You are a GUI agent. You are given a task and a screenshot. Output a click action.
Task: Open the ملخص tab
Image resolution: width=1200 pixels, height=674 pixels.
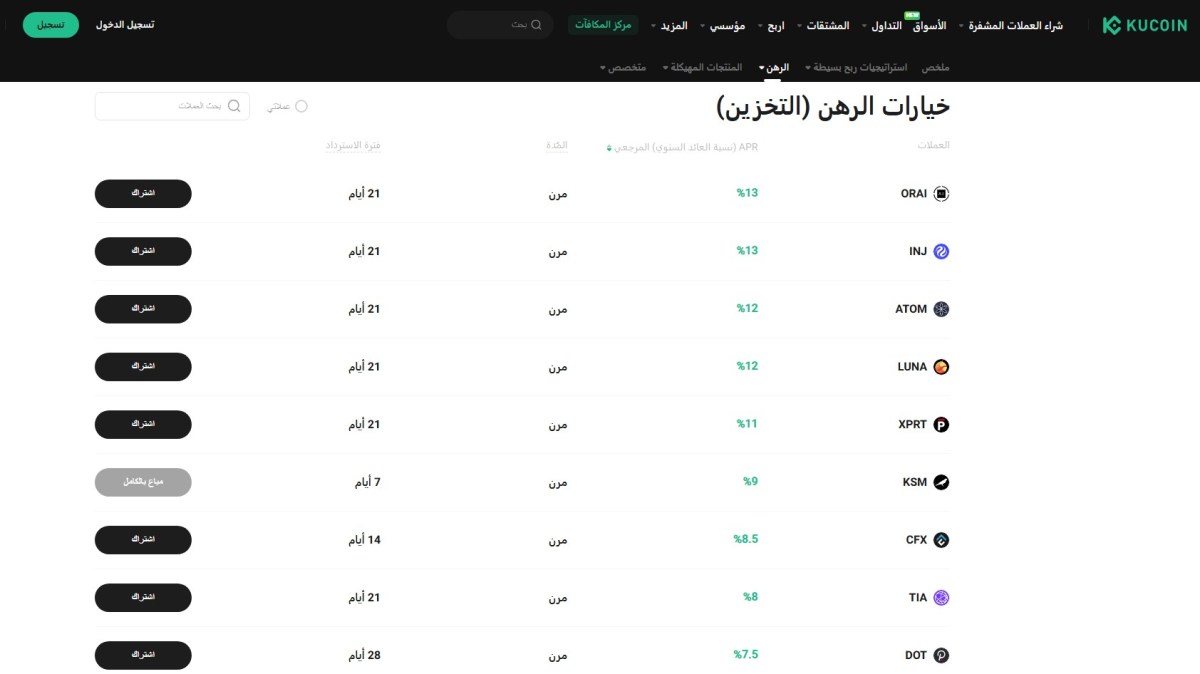tap(936, 67)
